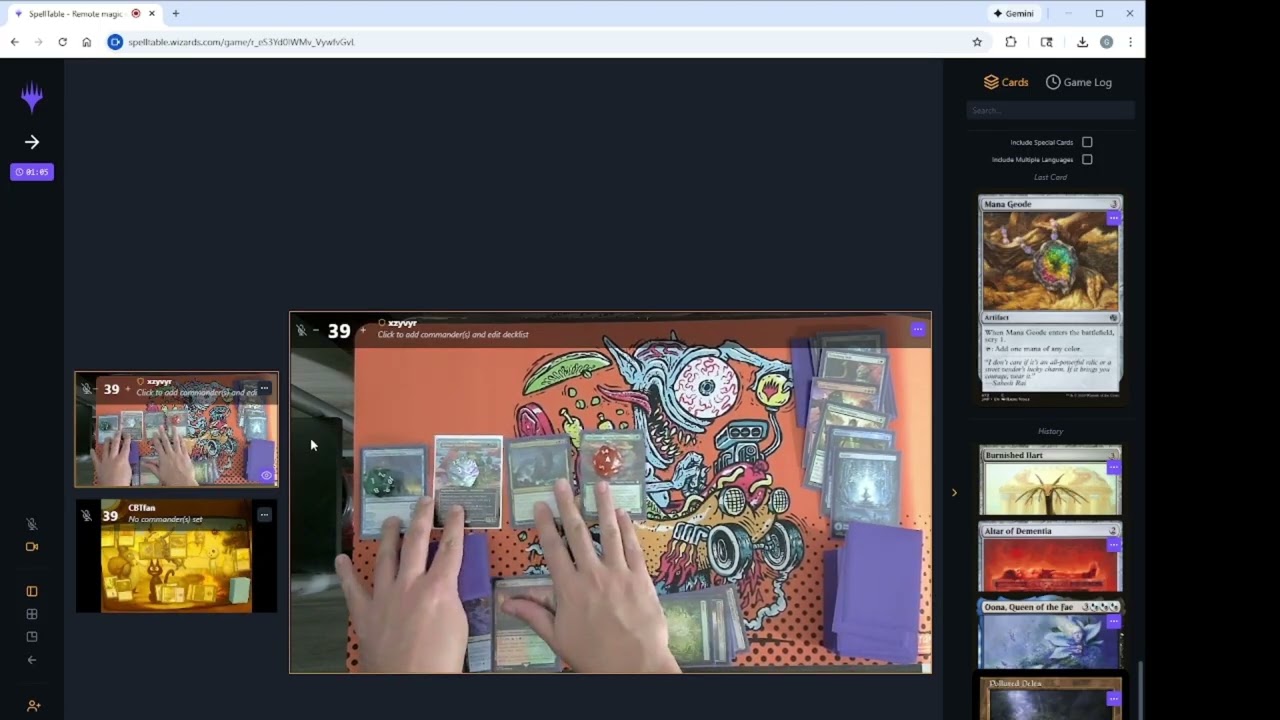Click the invite player icon in the sidebar

tap(33, 706)
